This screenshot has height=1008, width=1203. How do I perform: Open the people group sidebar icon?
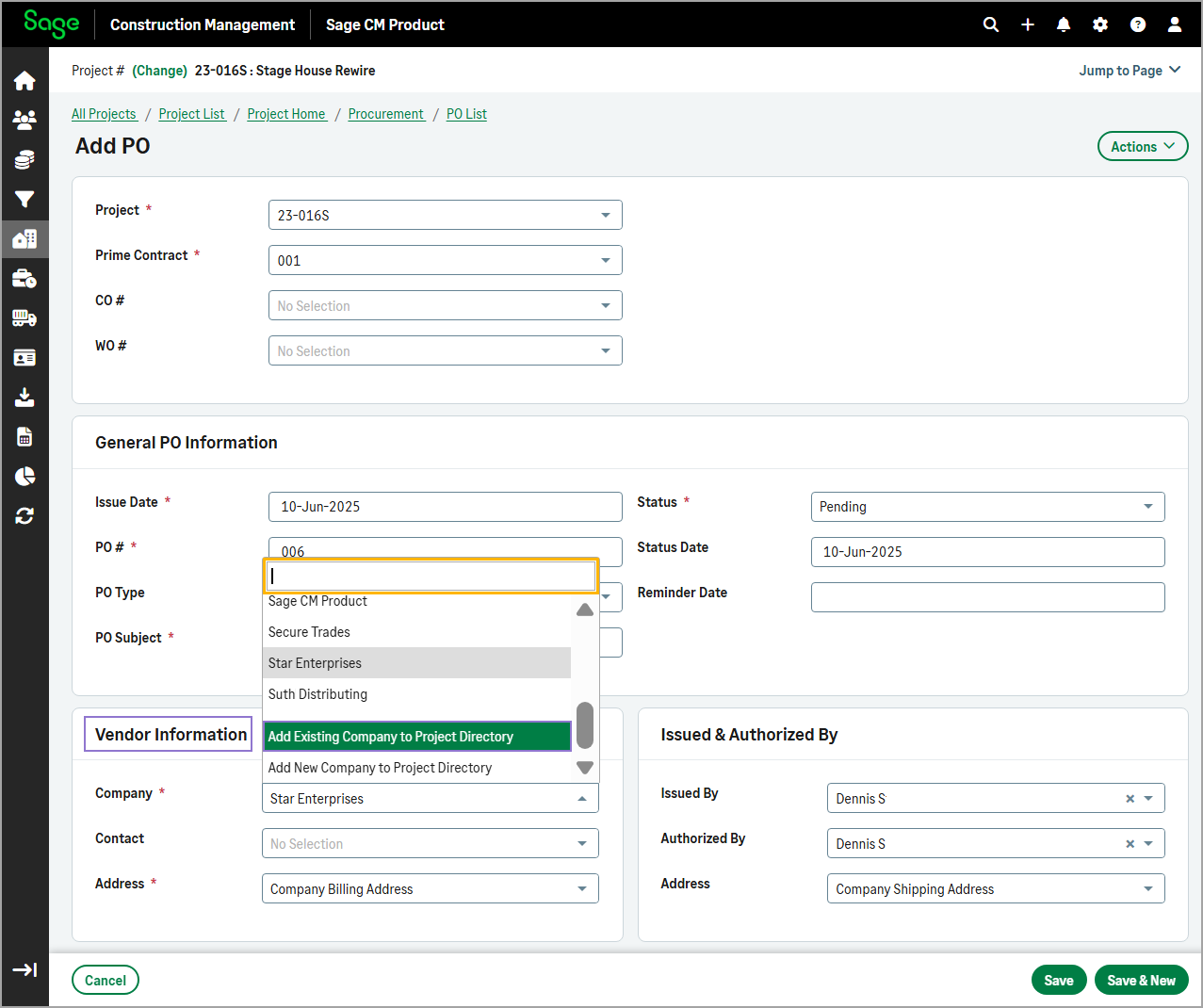coord(24,120)
